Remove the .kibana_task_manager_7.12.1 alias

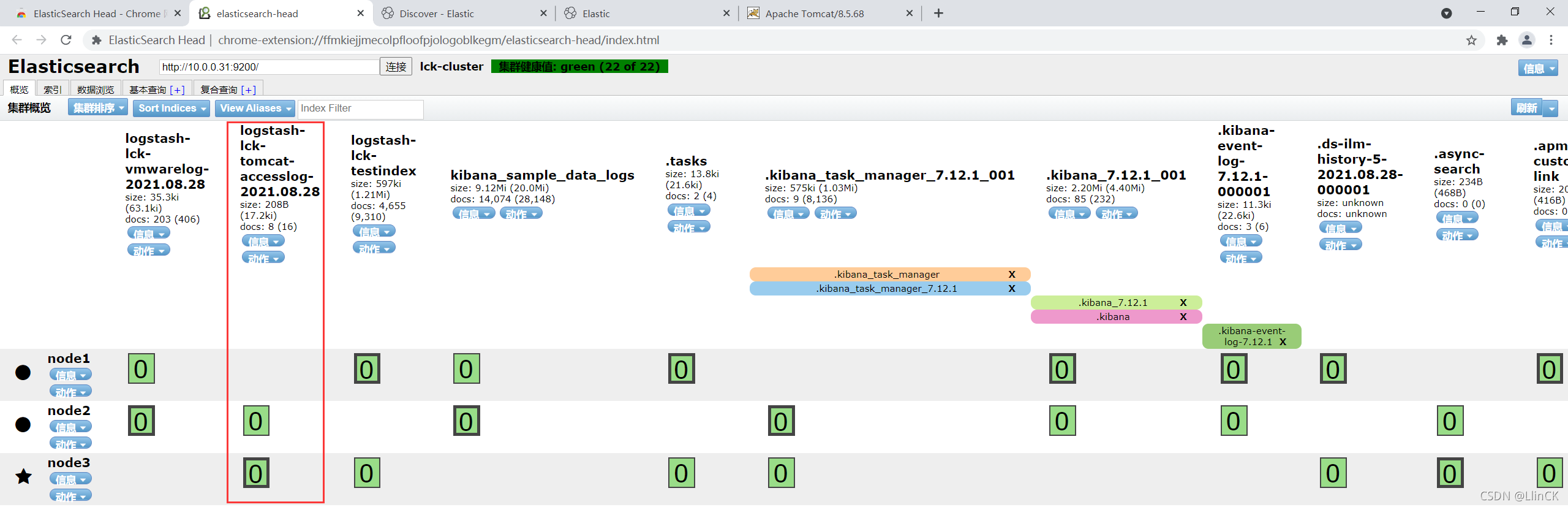coord(1012,288)
